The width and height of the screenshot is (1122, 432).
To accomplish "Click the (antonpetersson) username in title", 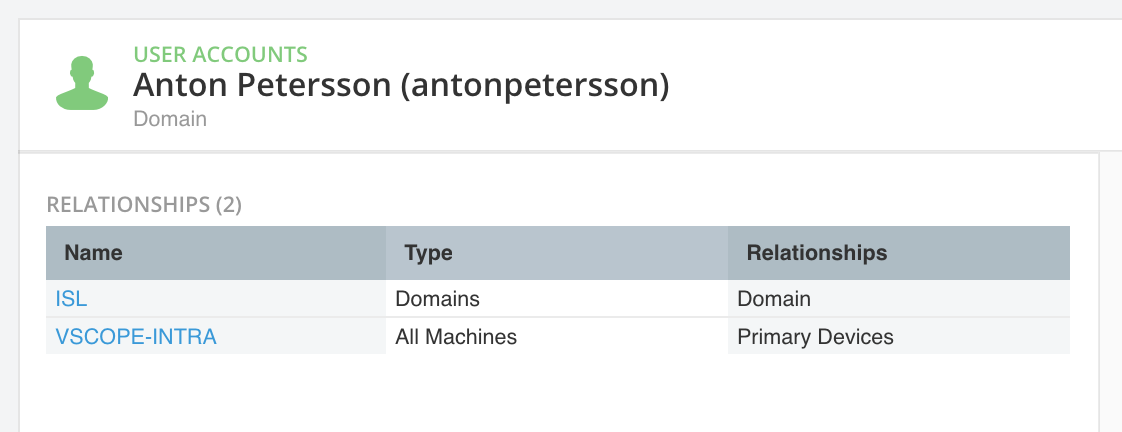I will (535, 85).
